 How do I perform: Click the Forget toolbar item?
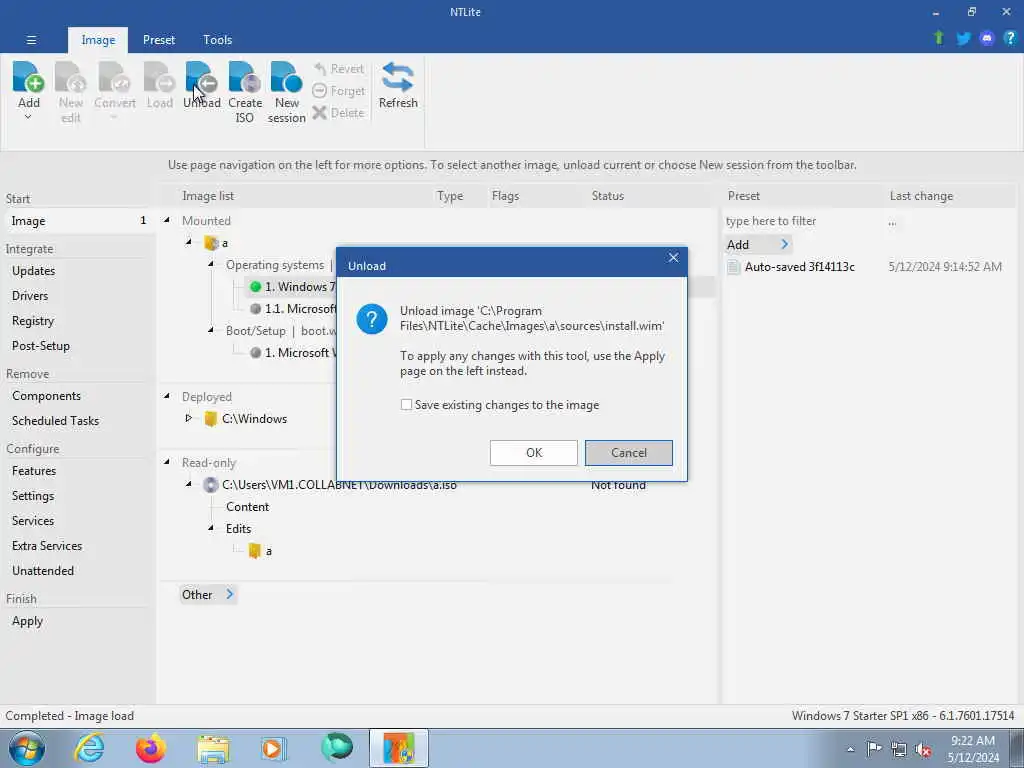click(338, 91)
